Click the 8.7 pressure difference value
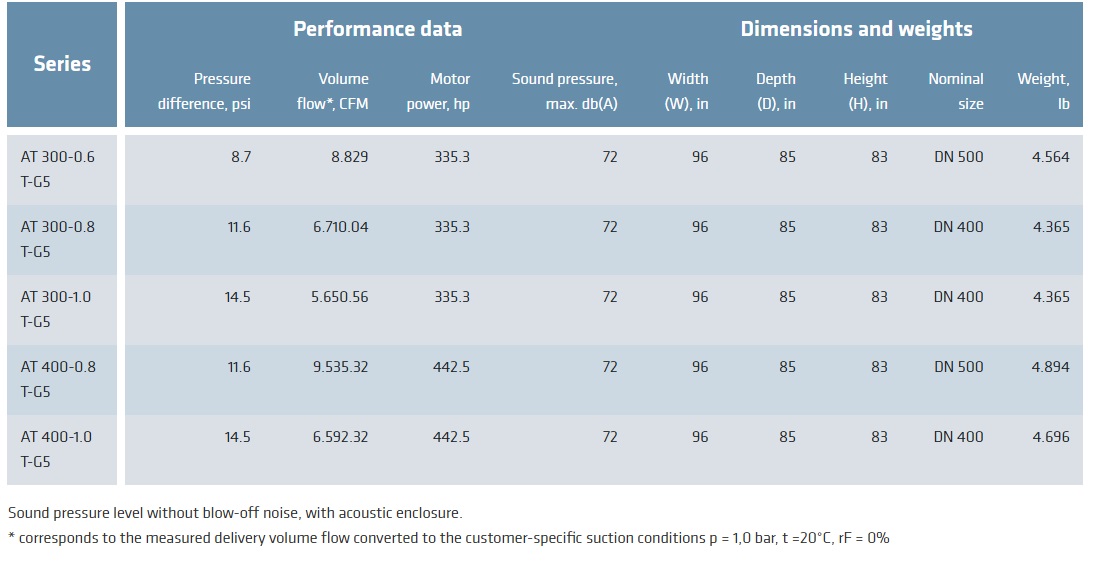The image size is (1095, 561). (239, 157)
